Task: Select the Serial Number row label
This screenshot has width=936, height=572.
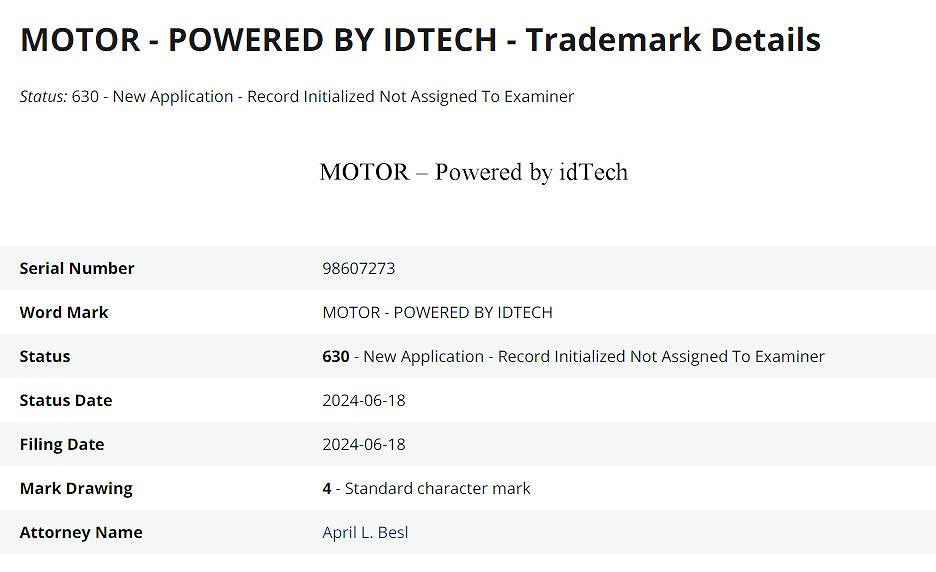Action: point(77,268)
